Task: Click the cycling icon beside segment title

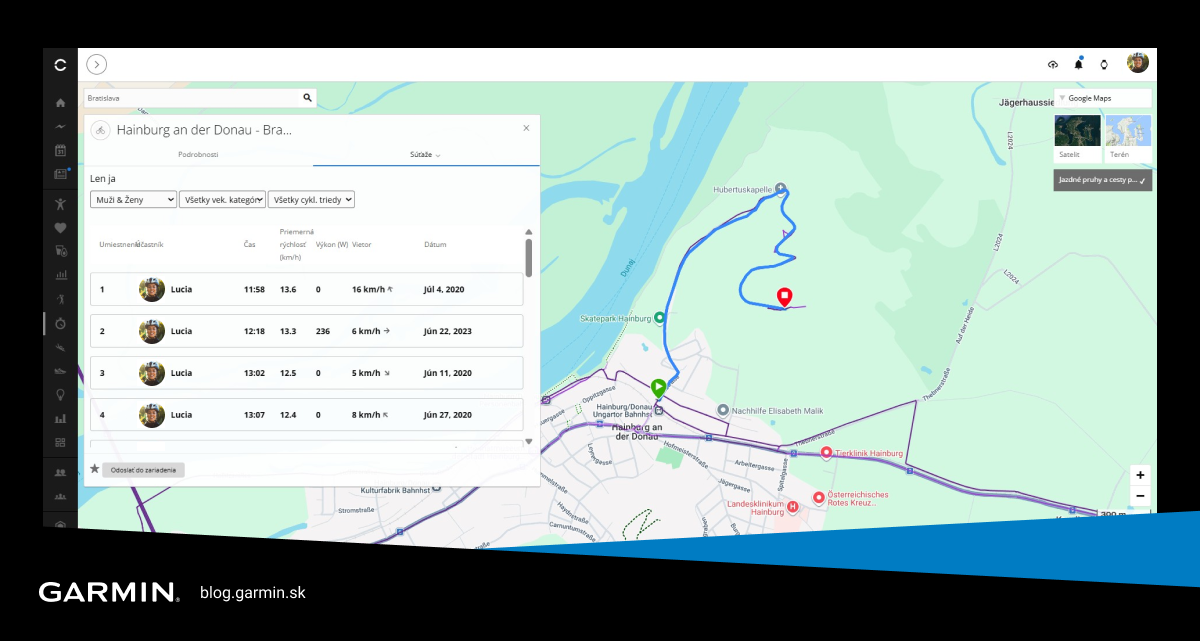Action: click(x=101, y=130)
